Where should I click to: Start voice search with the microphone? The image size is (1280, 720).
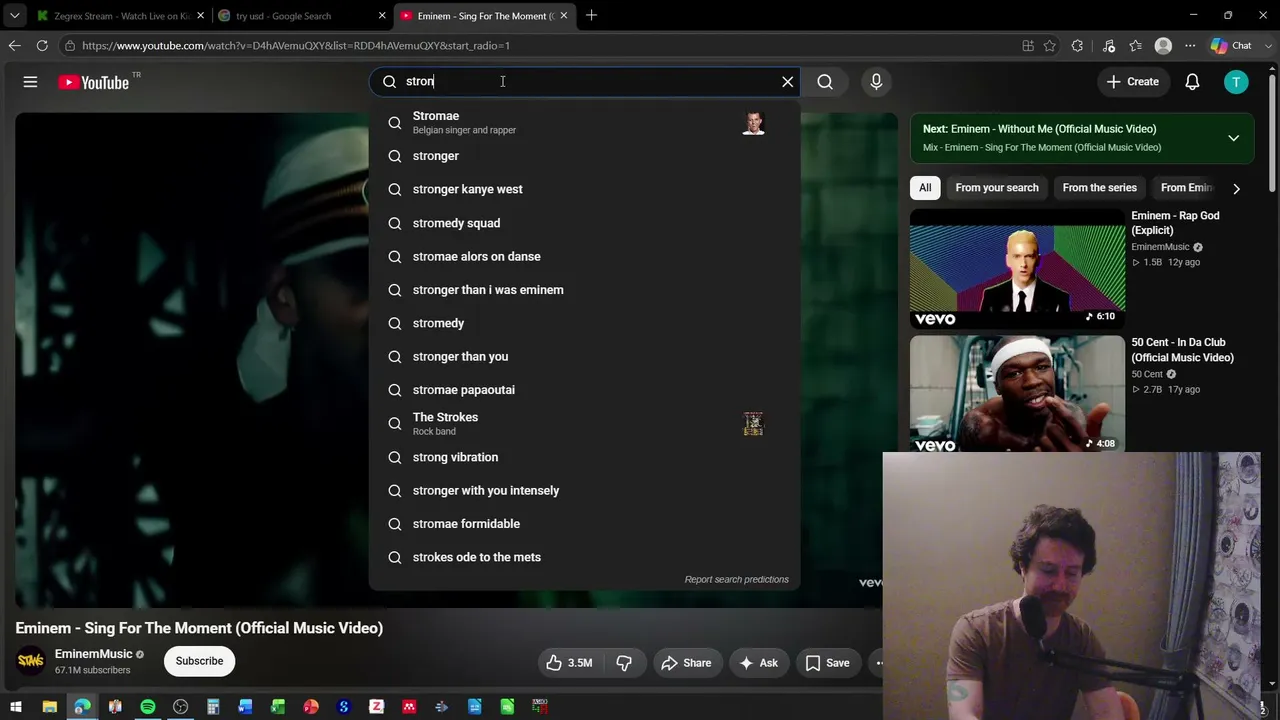876,82
